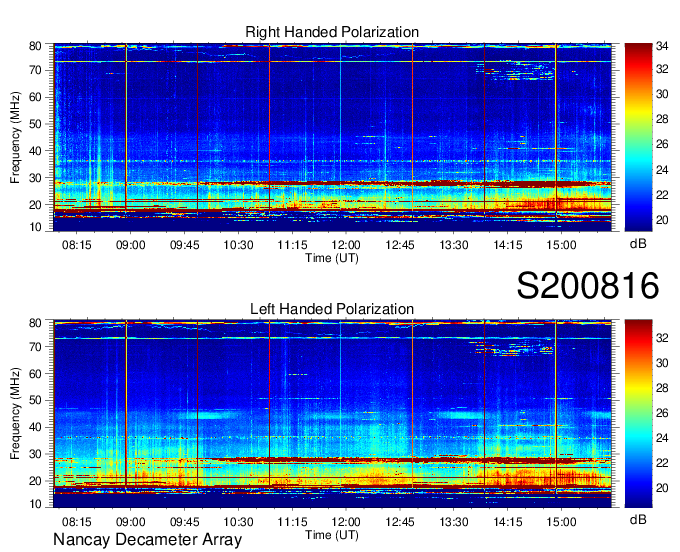The height and width of the screenshot is (552, 680).
Task: Click the Right Handed Polarization spectrogram image
Action: 332,137
